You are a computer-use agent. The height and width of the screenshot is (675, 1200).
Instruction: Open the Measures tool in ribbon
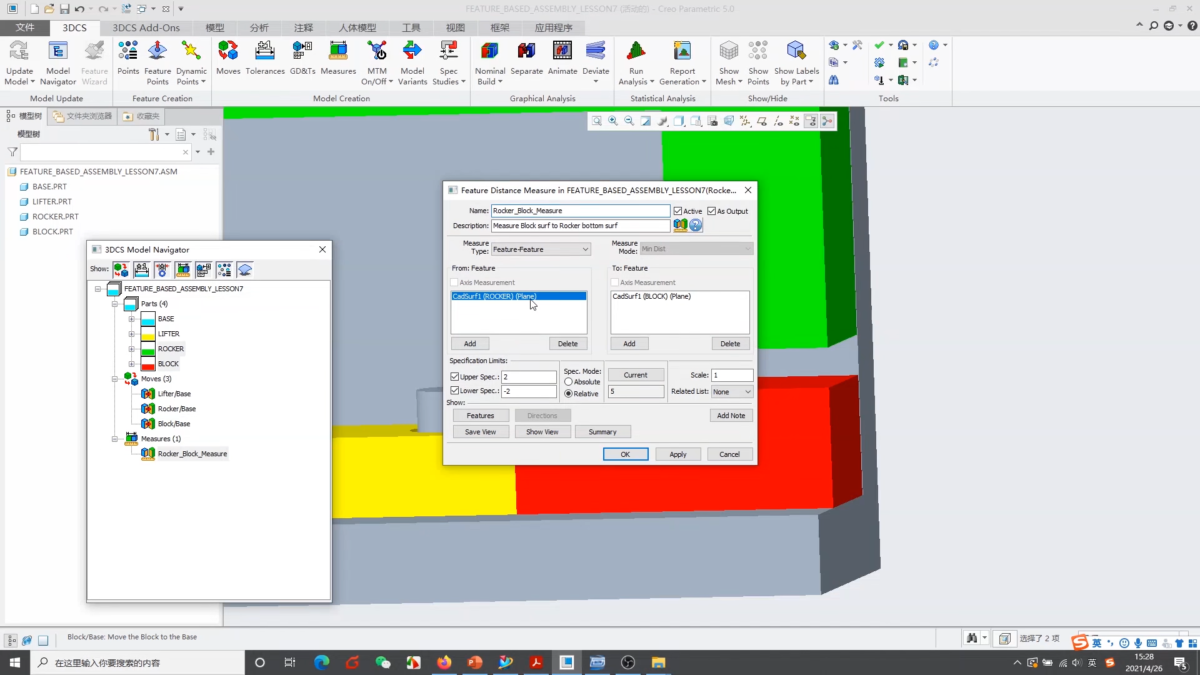[x=338, y=58]
